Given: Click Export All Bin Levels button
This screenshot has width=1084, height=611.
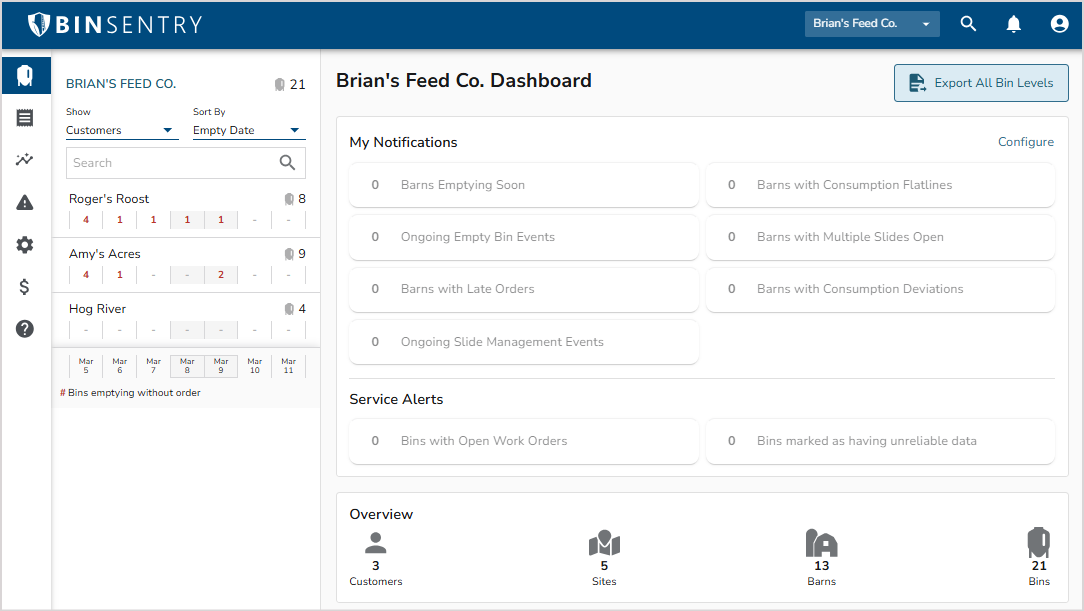Looking at the screenshot, I should coord(981,83).
